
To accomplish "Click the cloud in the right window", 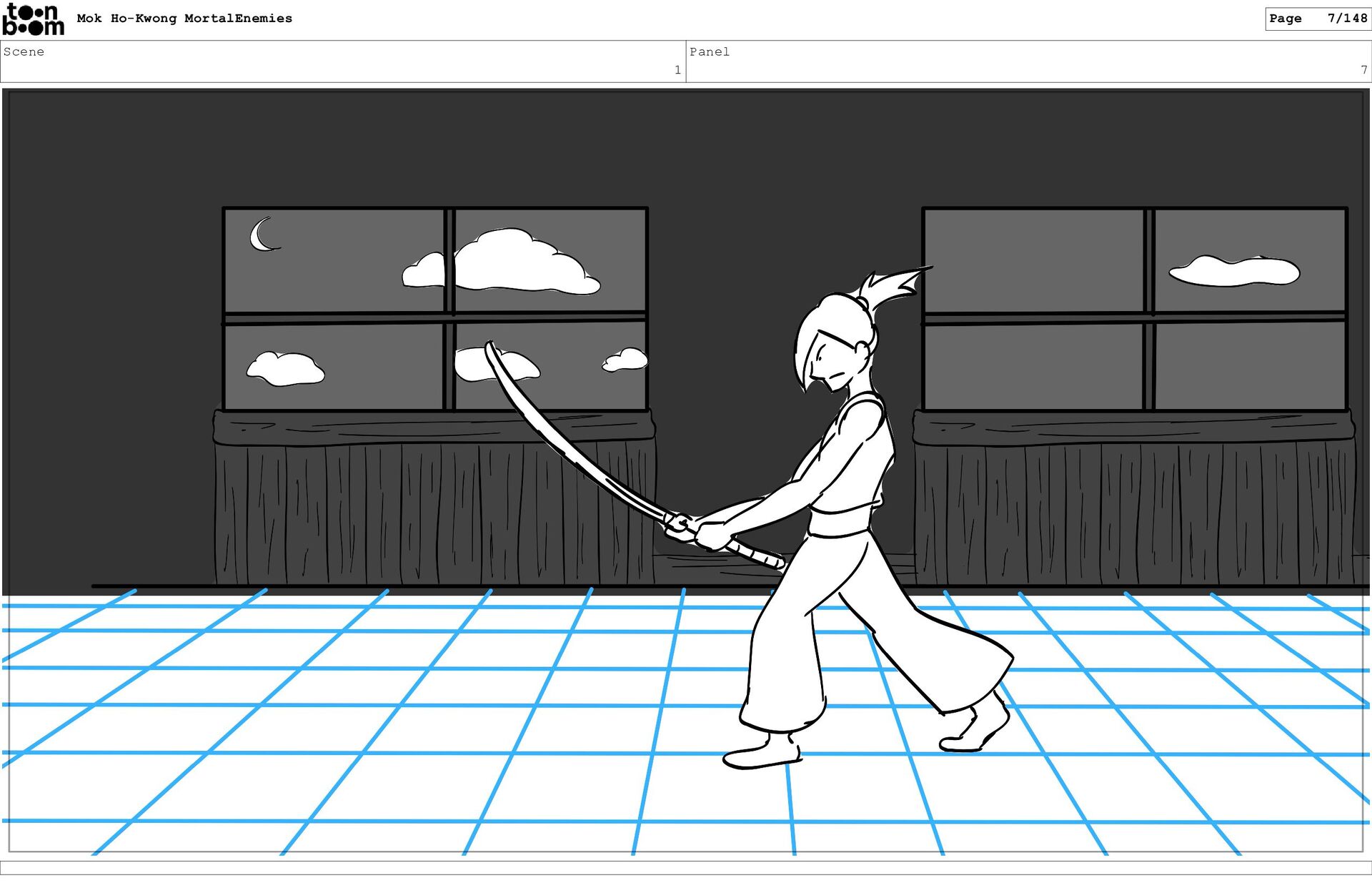I will pyautogui.click(x=1234, y=271).
